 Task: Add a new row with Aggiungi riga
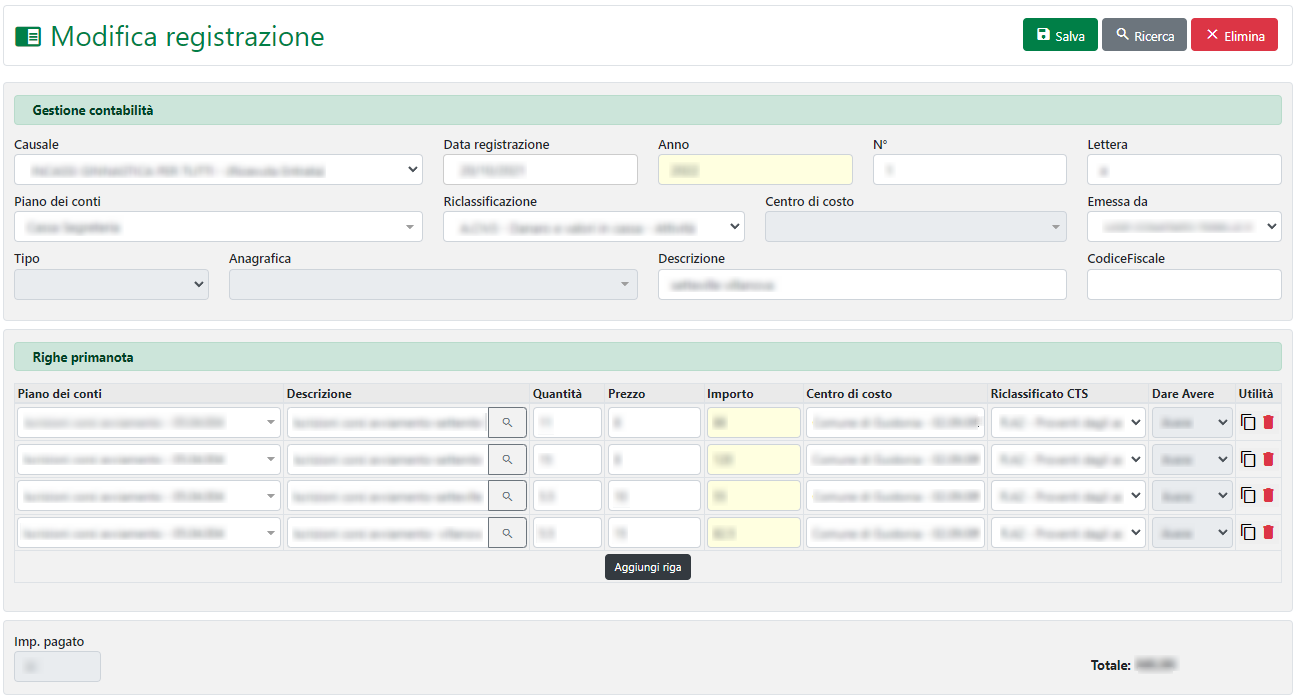648,567
